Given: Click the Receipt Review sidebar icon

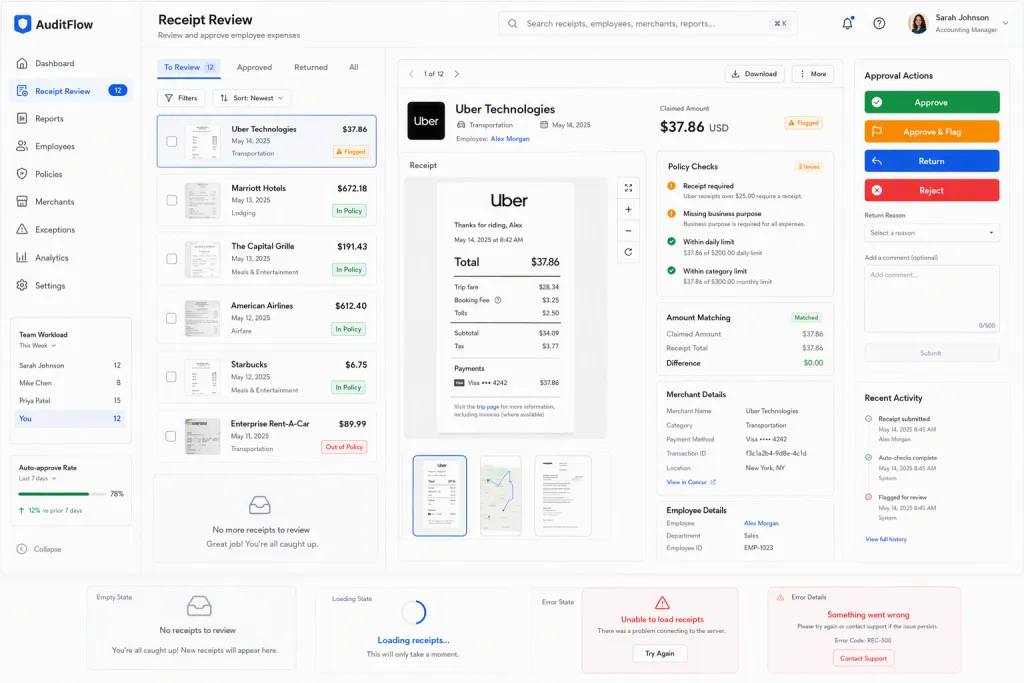Looking at the screenshot, I should click(22, 91).
